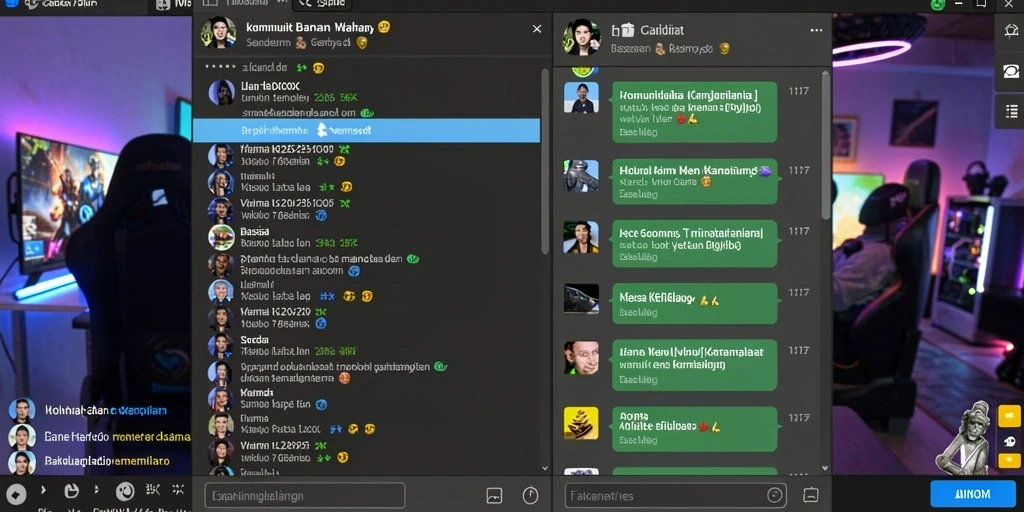Image resolution: width=1024 pixels, height=512 pixels.
Task: Click the blue AIINOM button
Action: [x=972, y=494]
